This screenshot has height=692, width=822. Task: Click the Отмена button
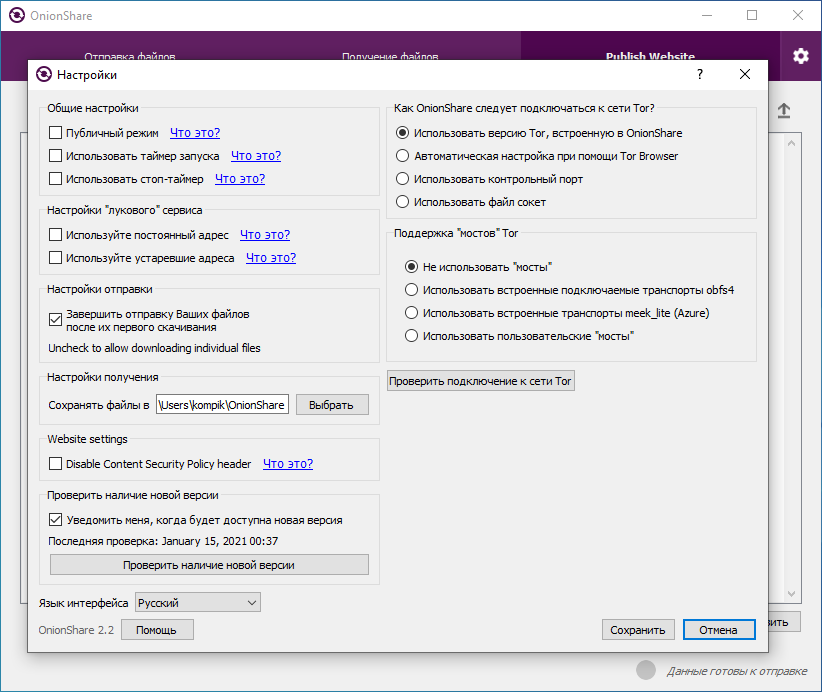pos(719,630)
